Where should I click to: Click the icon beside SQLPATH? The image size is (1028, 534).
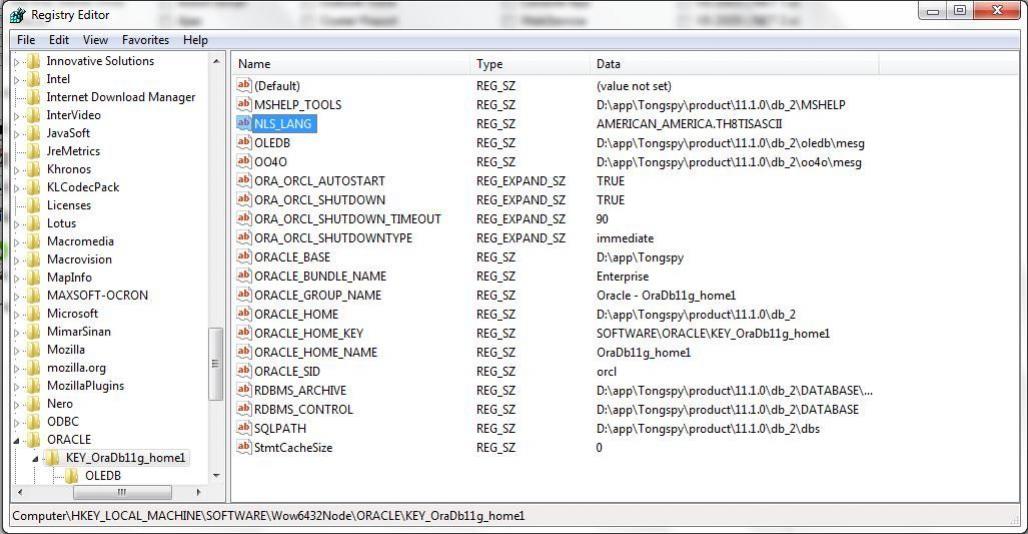244,427
